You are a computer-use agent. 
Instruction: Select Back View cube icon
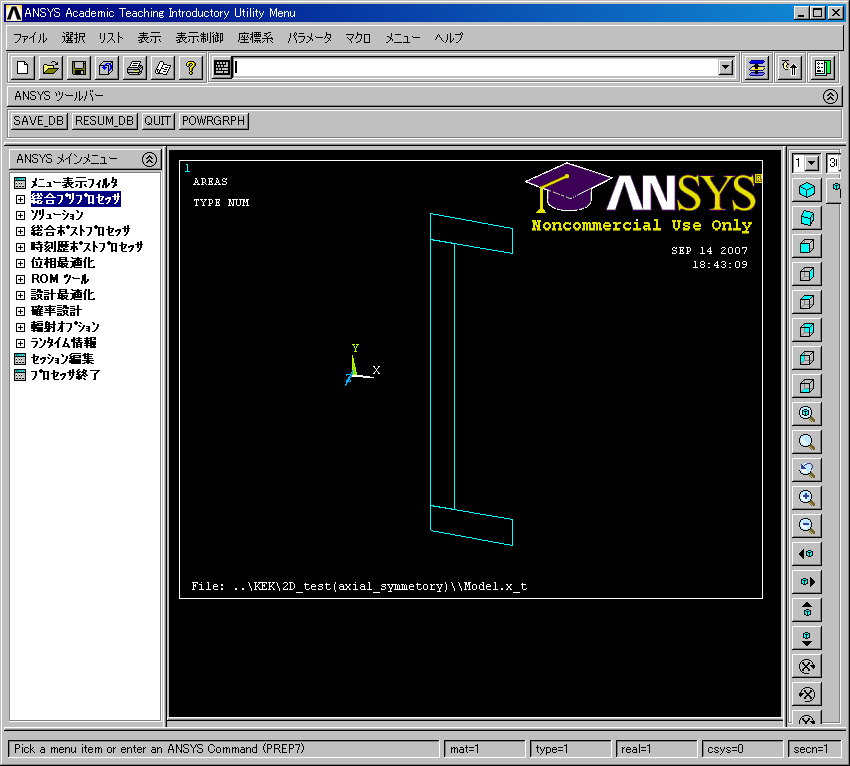[807, 330]
